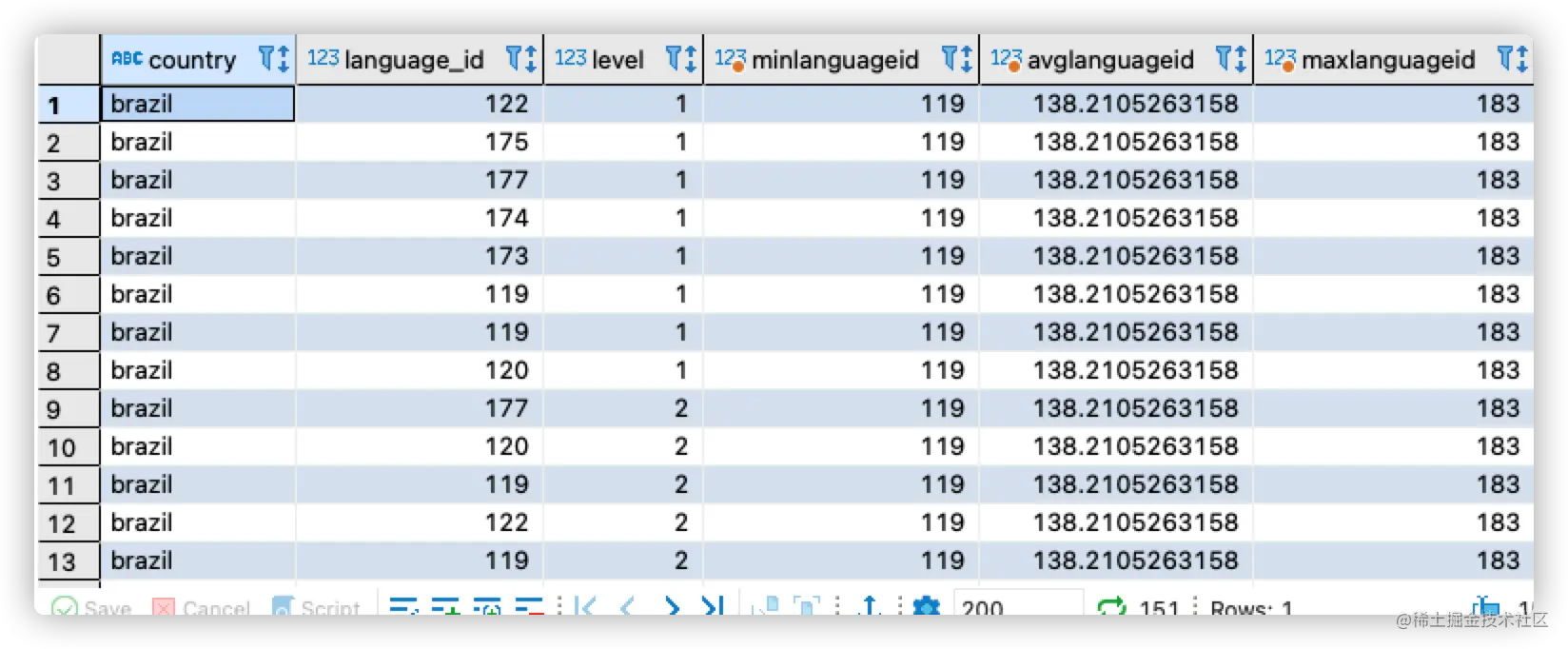
Task: Select row number 3 header
Action: [x=69, y=180]
